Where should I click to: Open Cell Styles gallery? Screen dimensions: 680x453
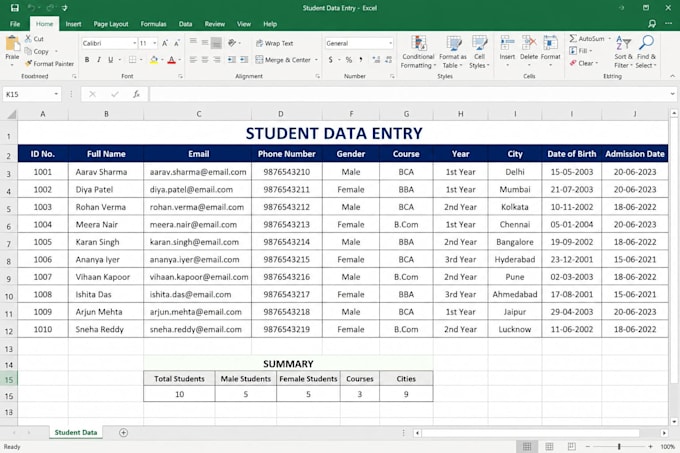tap(479, 52)
